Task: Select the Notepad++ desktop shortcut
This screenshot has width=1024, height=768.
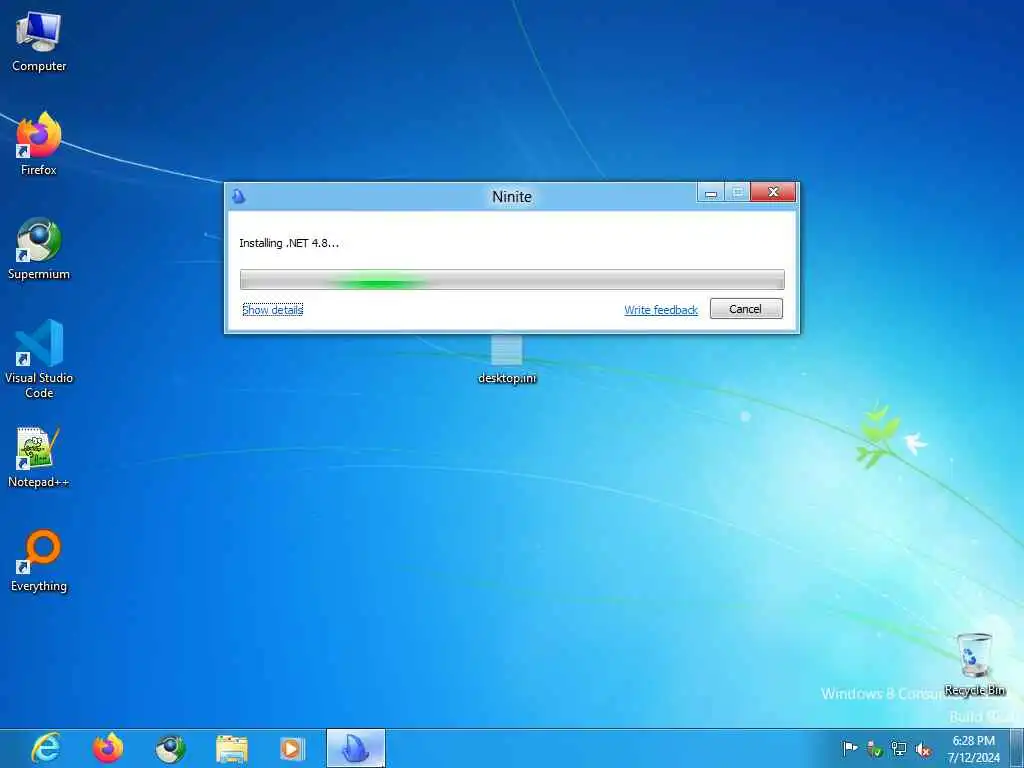Action: tap(39, 457)
